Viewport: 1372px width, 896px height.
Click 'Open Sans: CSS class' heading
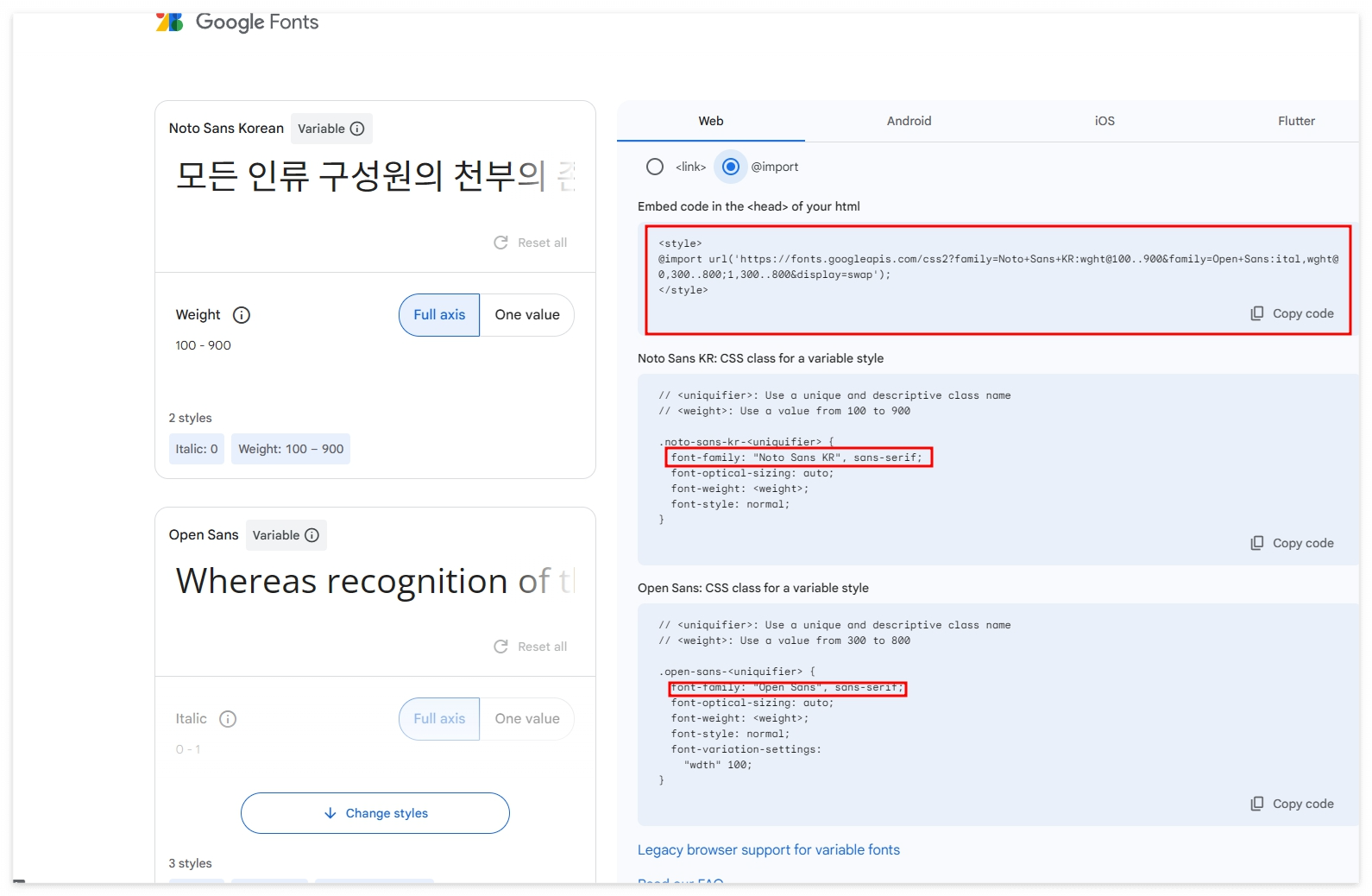pos(753,588)
